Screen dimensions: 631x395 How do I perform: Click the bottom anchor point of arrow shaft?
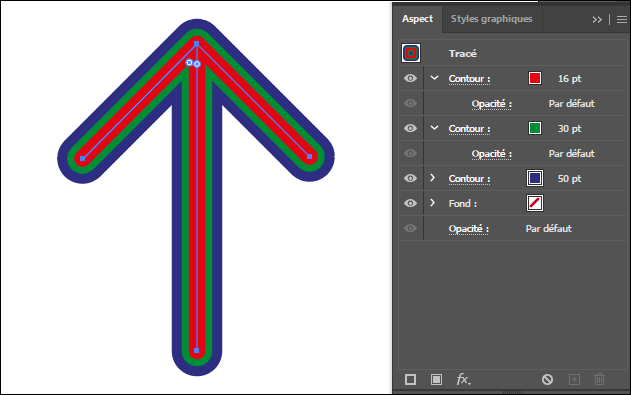pyautogui.click(x=197, y=350)
